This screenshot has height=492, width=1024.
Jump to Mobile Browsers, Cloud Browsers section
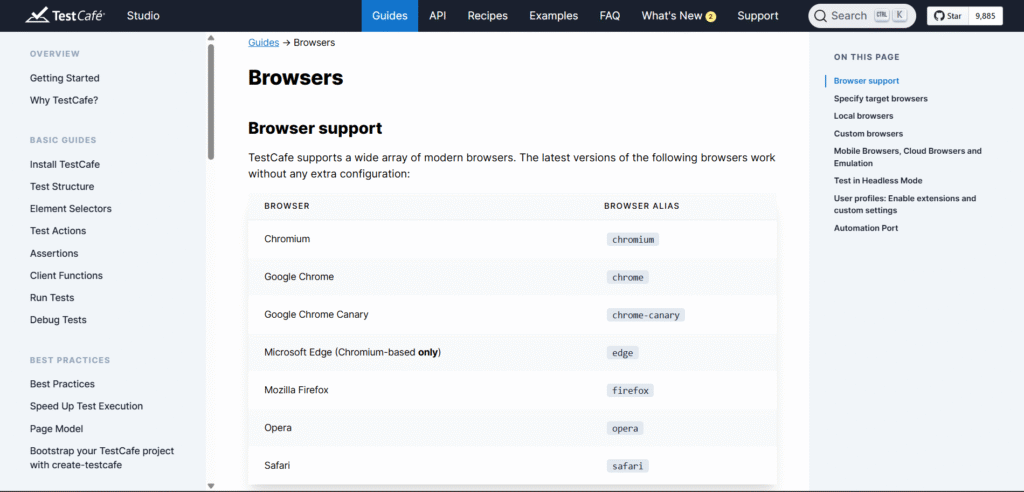(907, 157)
